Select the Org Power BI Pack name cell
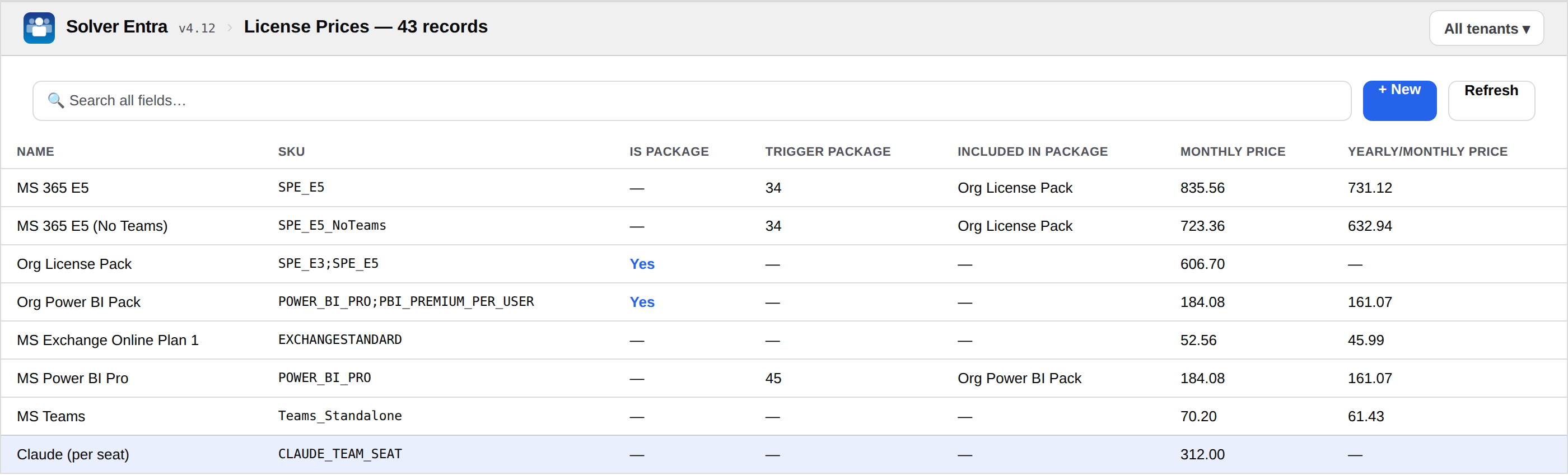1568x475 pixels. (78, 302)
